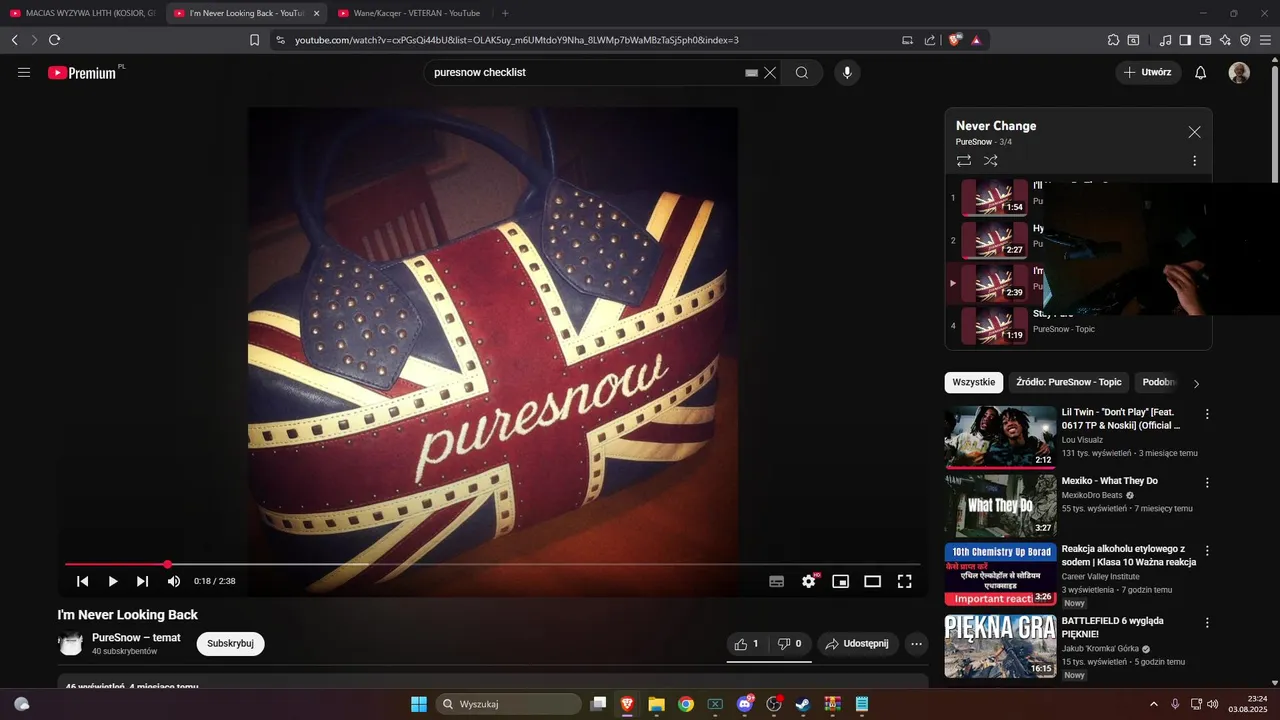Viewport: 1280px width, 720px height.
Task: Open player settings gear
Action: click(x=809, y=581)
